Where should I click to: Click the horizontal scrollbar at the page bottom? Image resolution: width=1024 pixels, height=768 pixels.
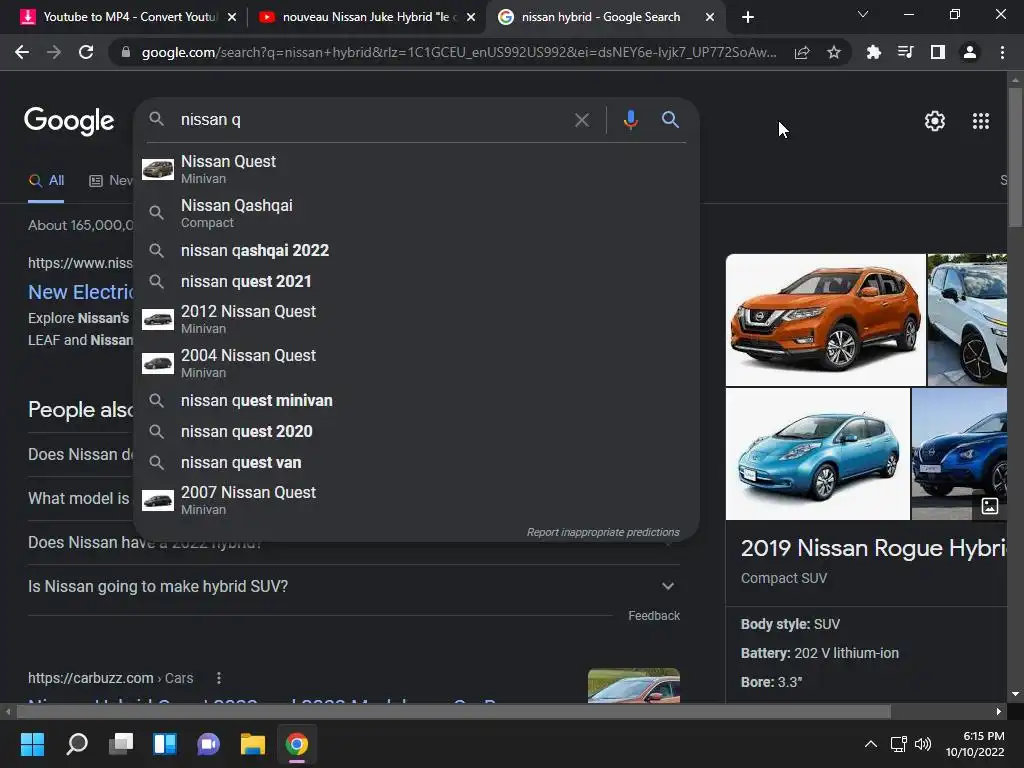pyautogui.click(x=453, y=711)
